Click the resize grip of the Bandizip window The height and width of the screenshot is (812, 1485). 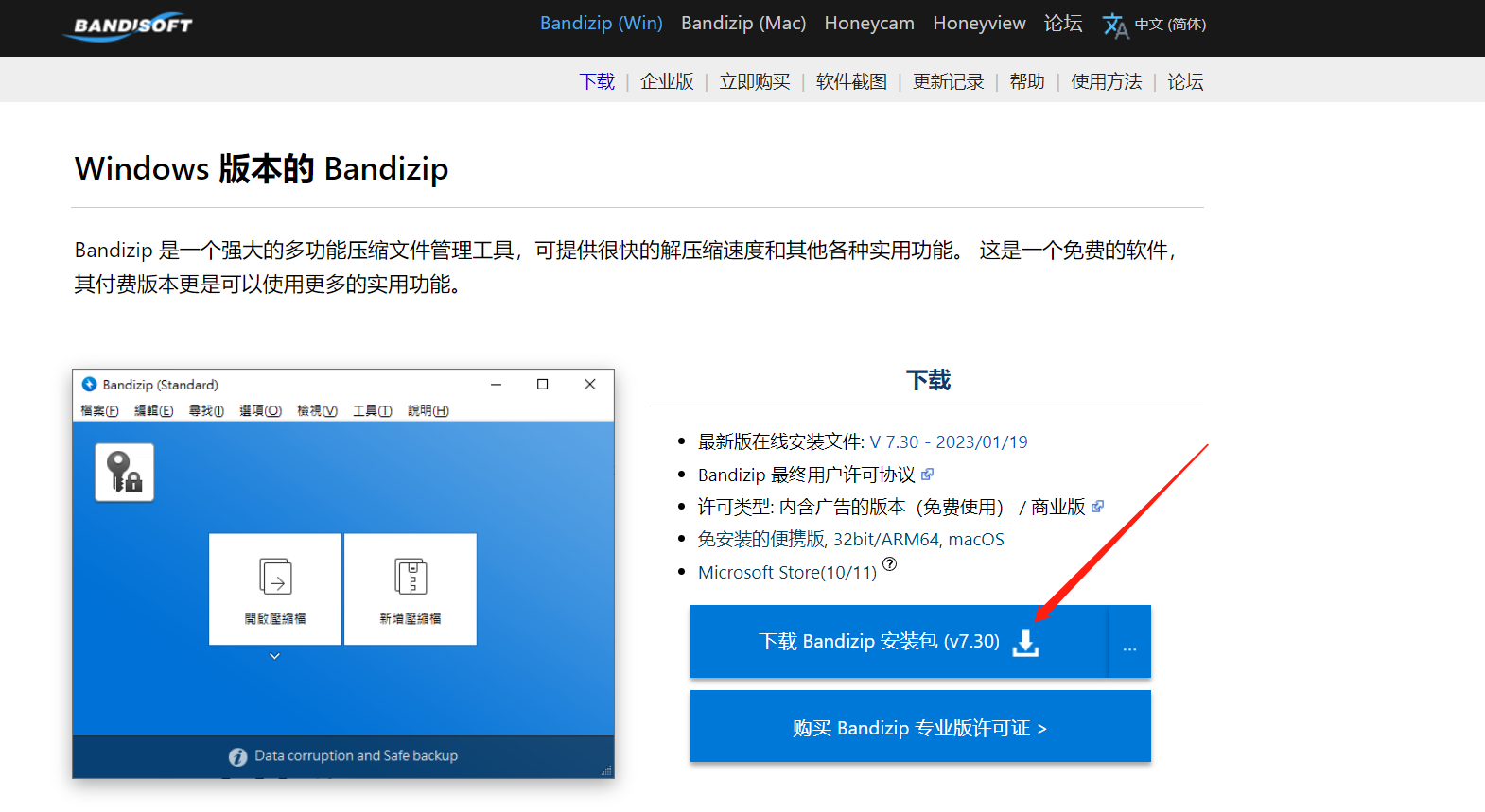pos(606,770)
